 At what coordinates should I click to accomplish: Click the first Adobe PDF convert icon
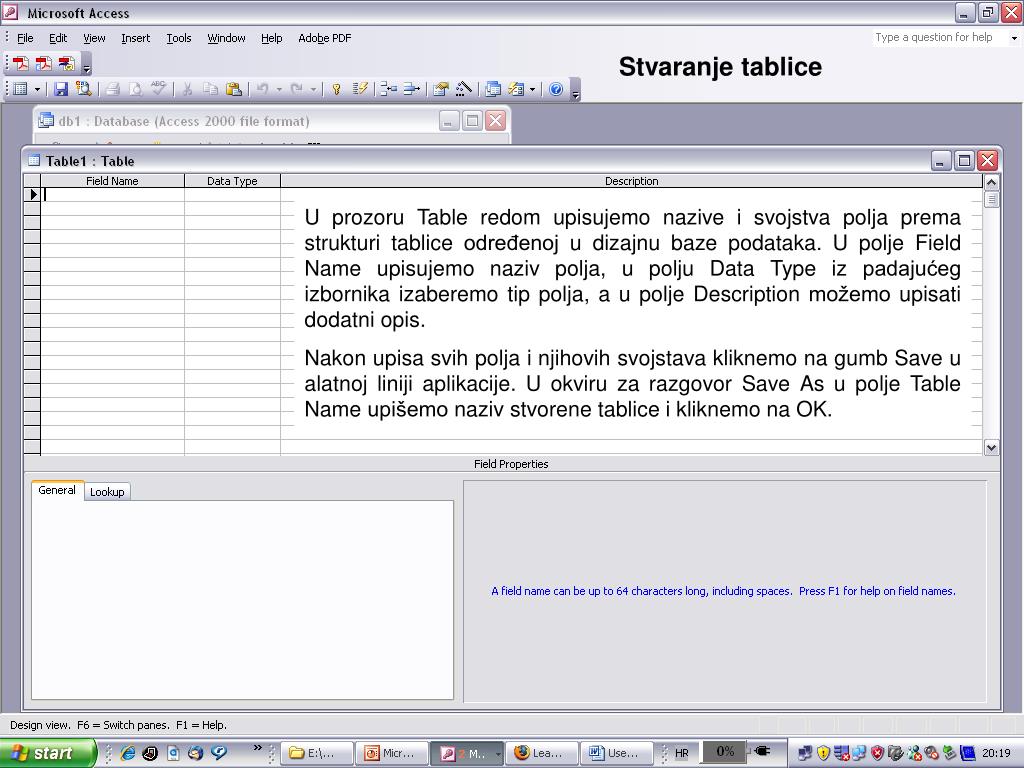[x=21, y=63]
